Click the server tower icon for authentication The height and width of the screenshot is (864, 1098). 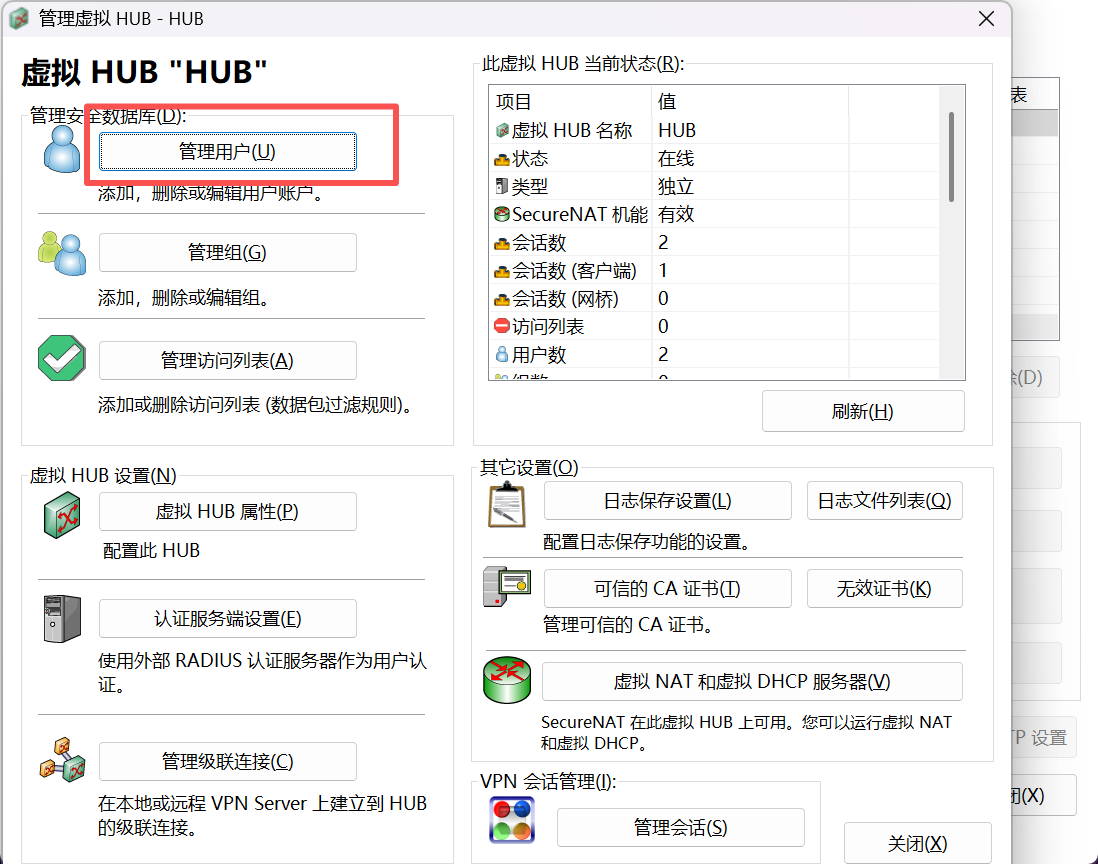coord(62,619)
